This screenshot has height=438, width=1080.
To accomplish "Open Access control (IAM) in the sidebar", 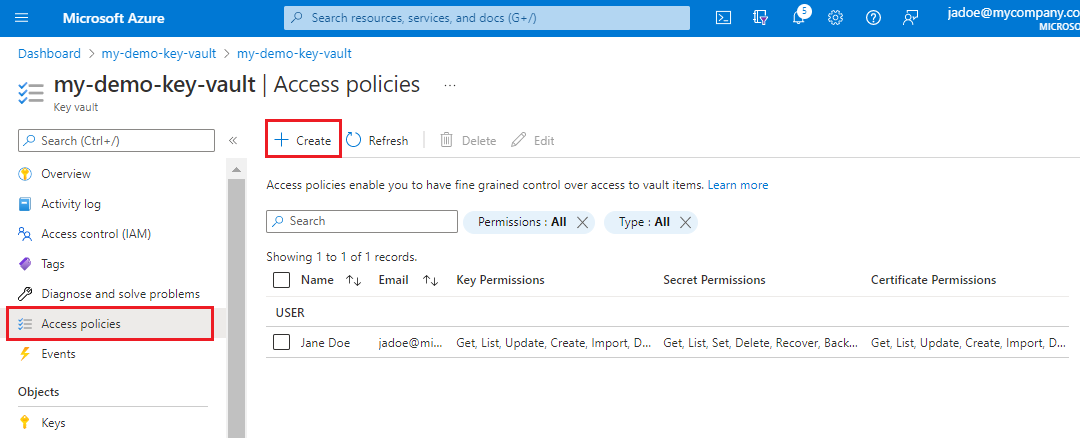I will point(96,234).
